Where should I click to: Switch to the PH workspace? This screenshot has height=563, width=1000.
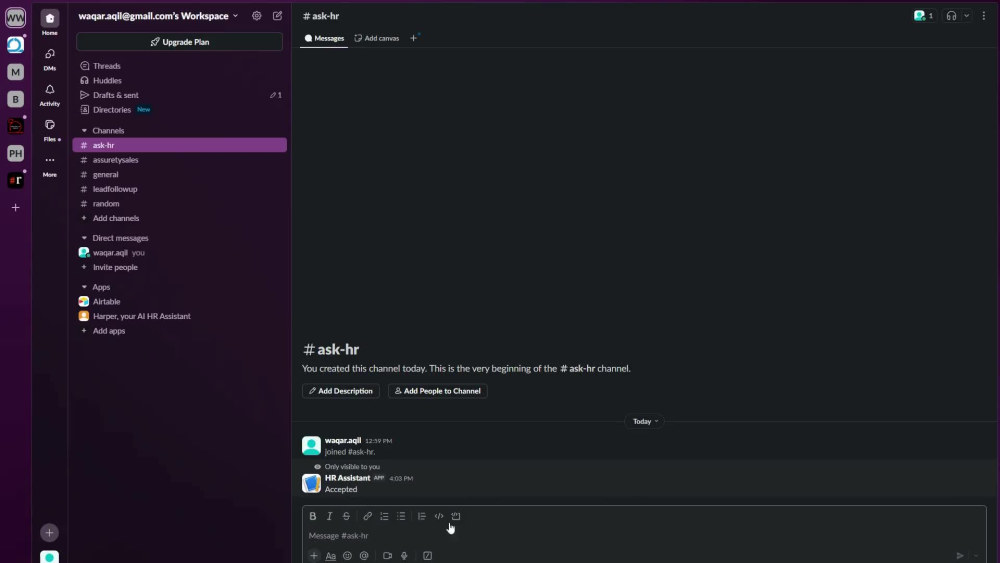point(15,153)
